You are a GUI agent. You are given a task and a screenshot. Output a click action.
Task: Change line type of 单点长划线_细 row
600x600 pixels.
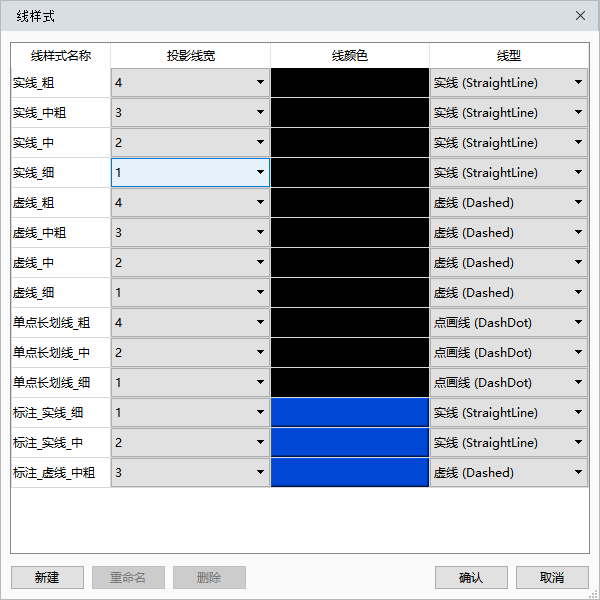coord(509,382)
